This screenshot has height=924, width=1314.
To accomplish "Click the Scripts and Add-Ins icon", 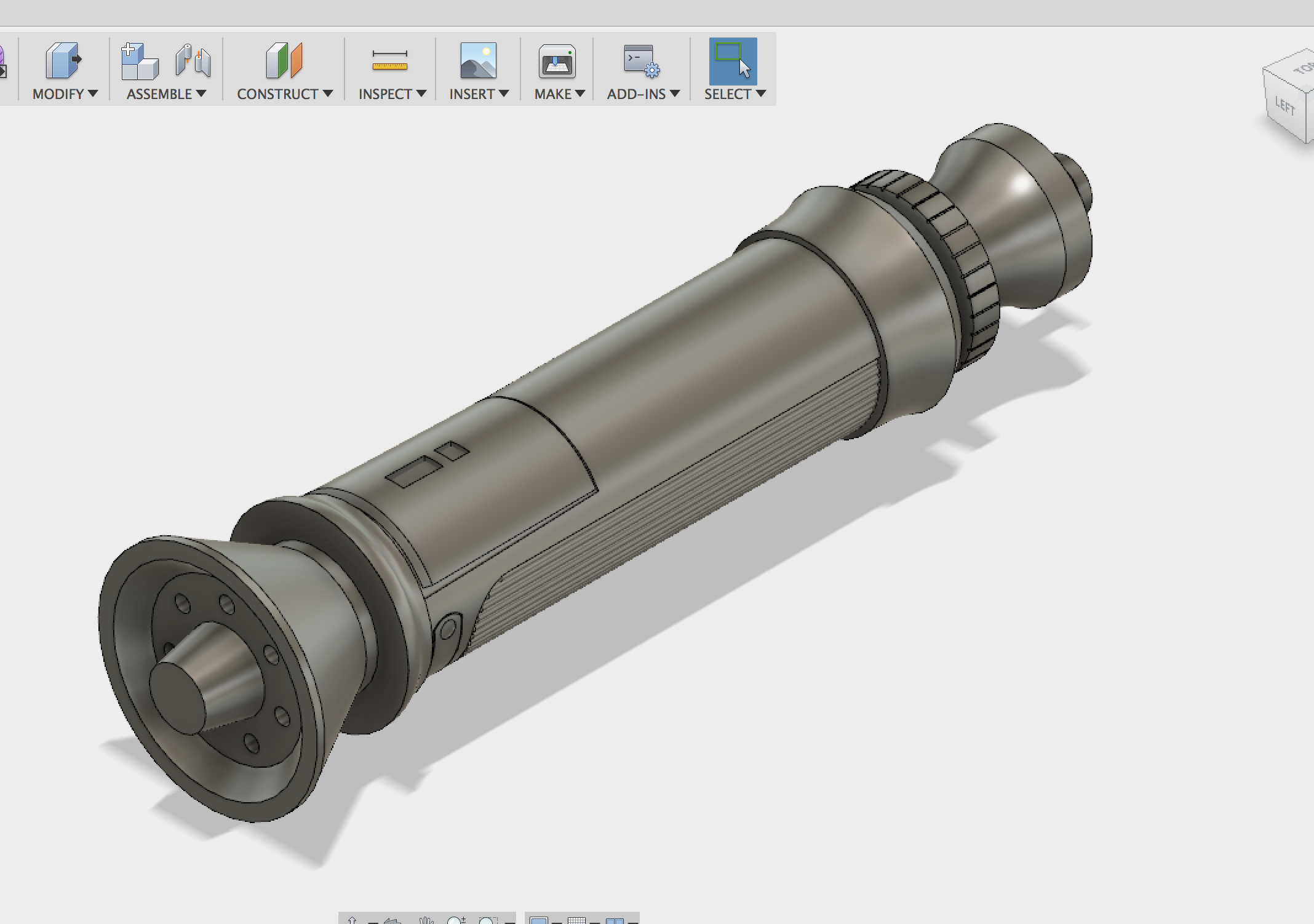I will coord(642,61).
